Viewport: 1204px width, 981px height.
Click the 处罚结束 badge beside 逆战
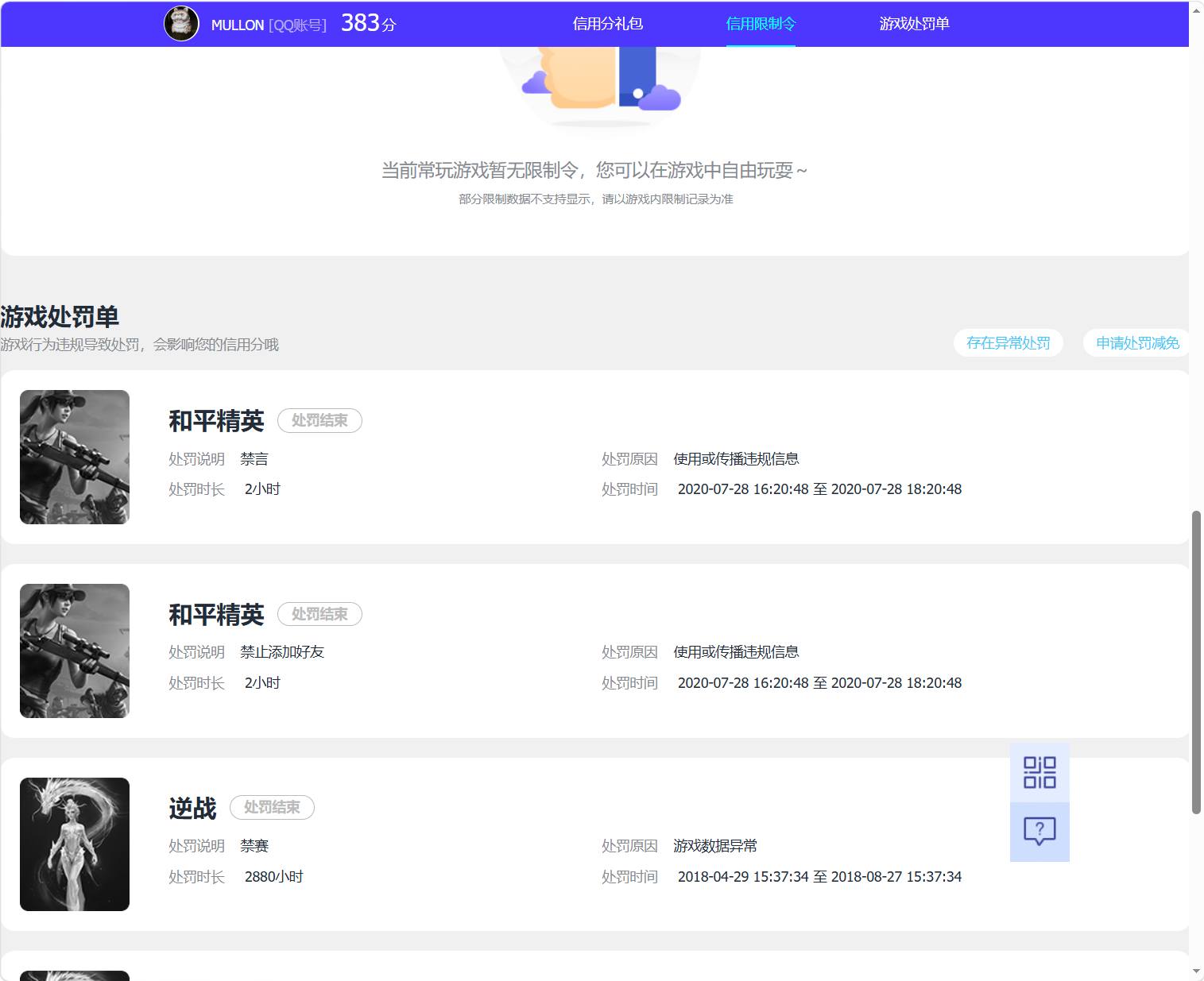coord(272,808)
